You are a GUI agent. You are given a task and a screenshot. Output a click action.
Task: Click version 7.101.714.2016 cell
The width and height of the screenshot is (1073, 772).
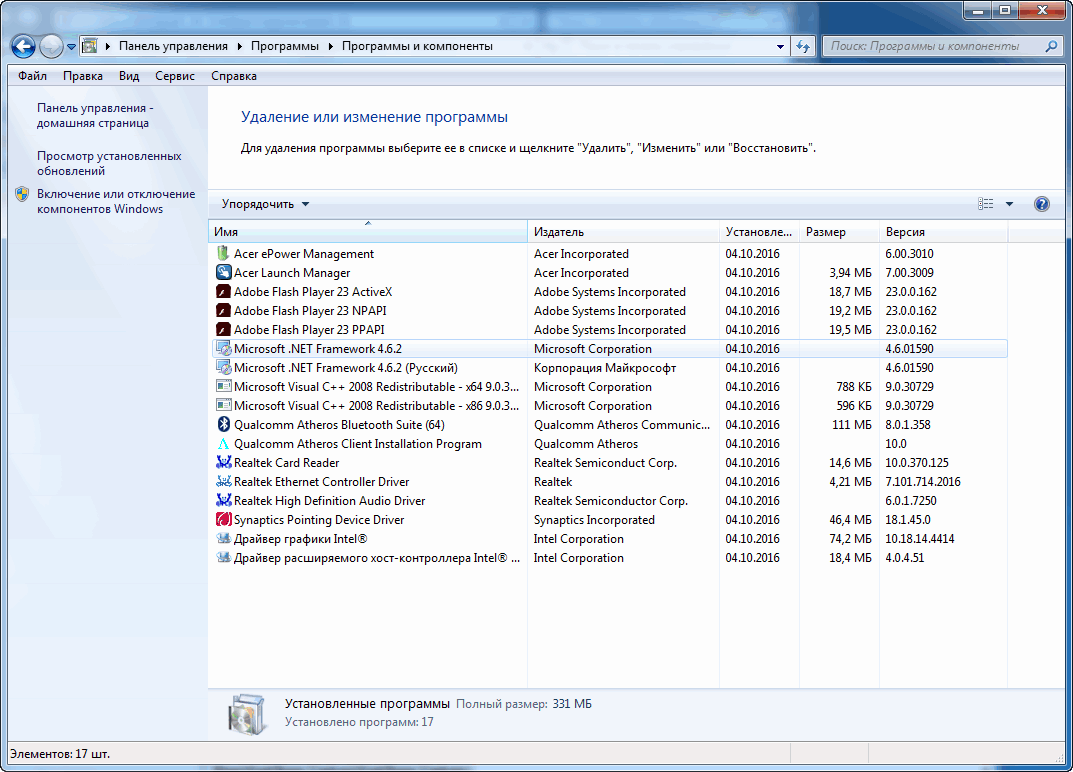click(922, 482)
